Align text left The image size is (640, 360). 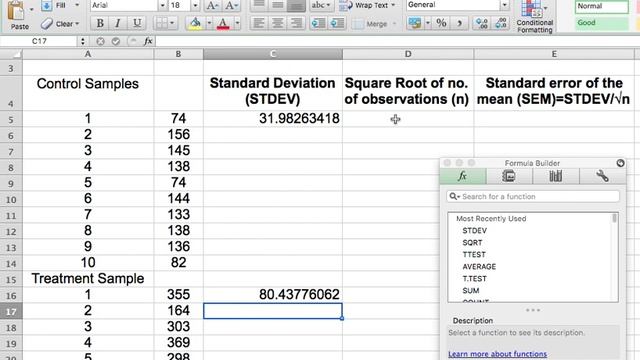tap(258, 23)
